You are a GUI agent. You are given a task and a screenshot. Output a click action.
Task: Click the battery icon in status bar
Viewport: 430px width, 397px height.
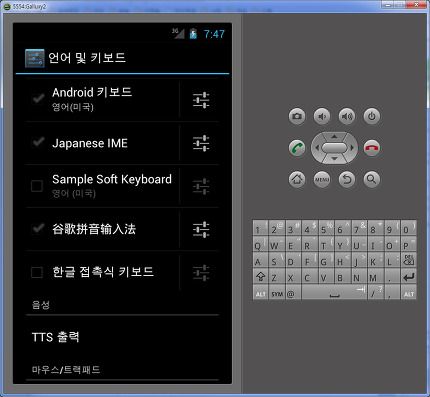(193, 34)
